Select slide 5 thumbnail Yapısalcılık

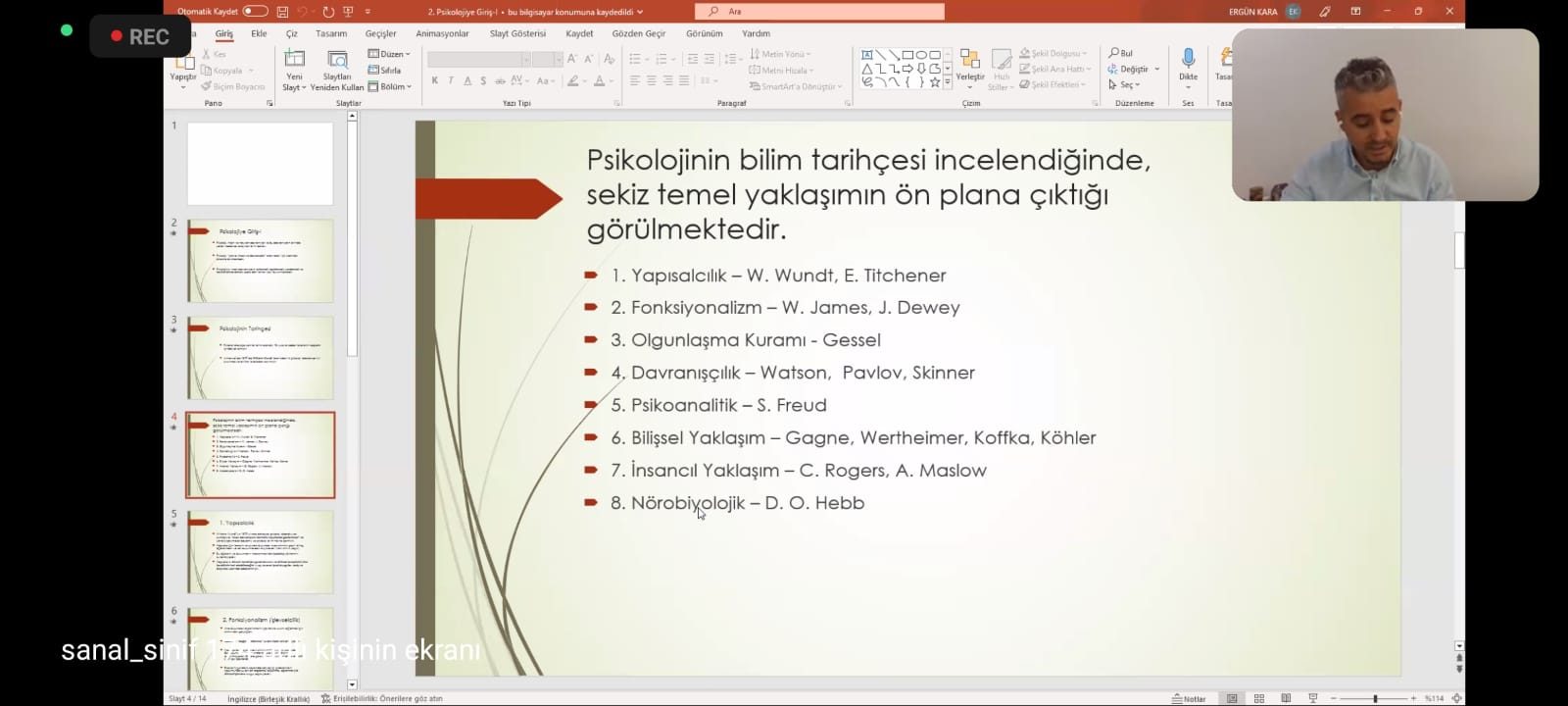click(260, 551)
